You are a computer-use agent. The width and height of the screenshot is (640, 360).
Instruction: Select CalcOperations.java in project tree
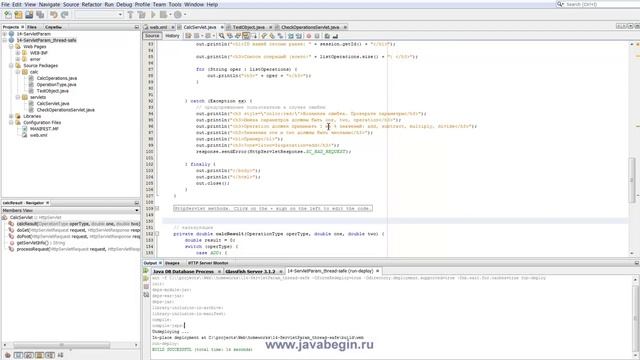[57, 78]
